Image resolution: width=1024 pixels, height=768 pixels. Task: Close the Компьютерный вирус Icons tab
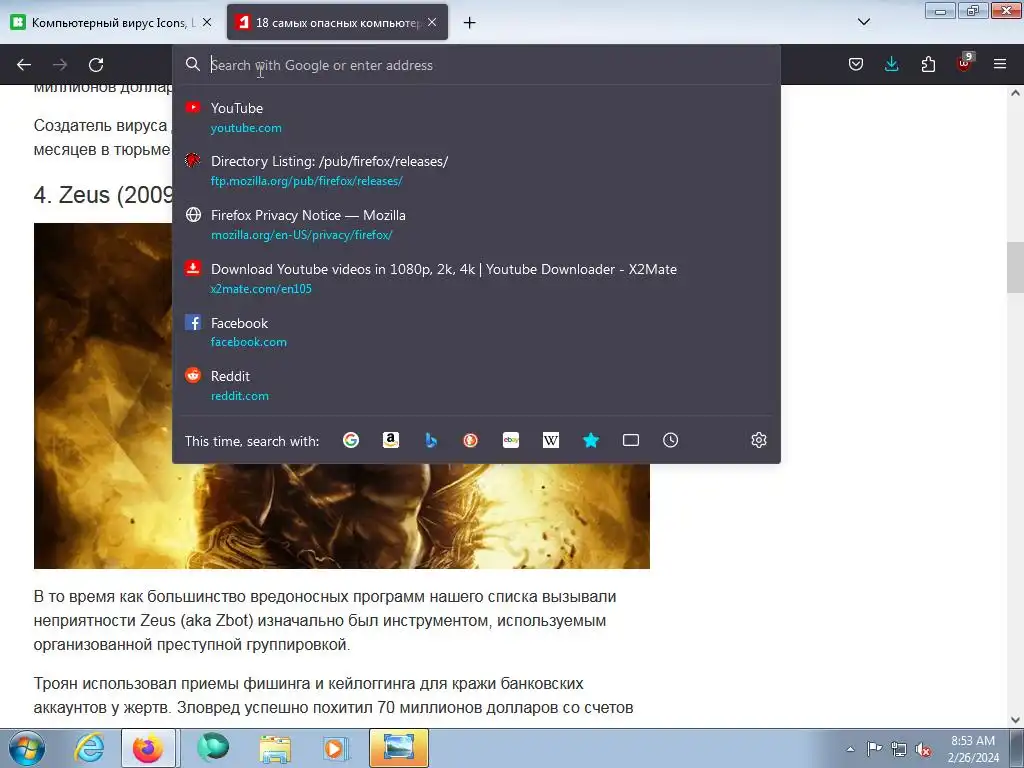pyautogui.click(x=206, y=22)
